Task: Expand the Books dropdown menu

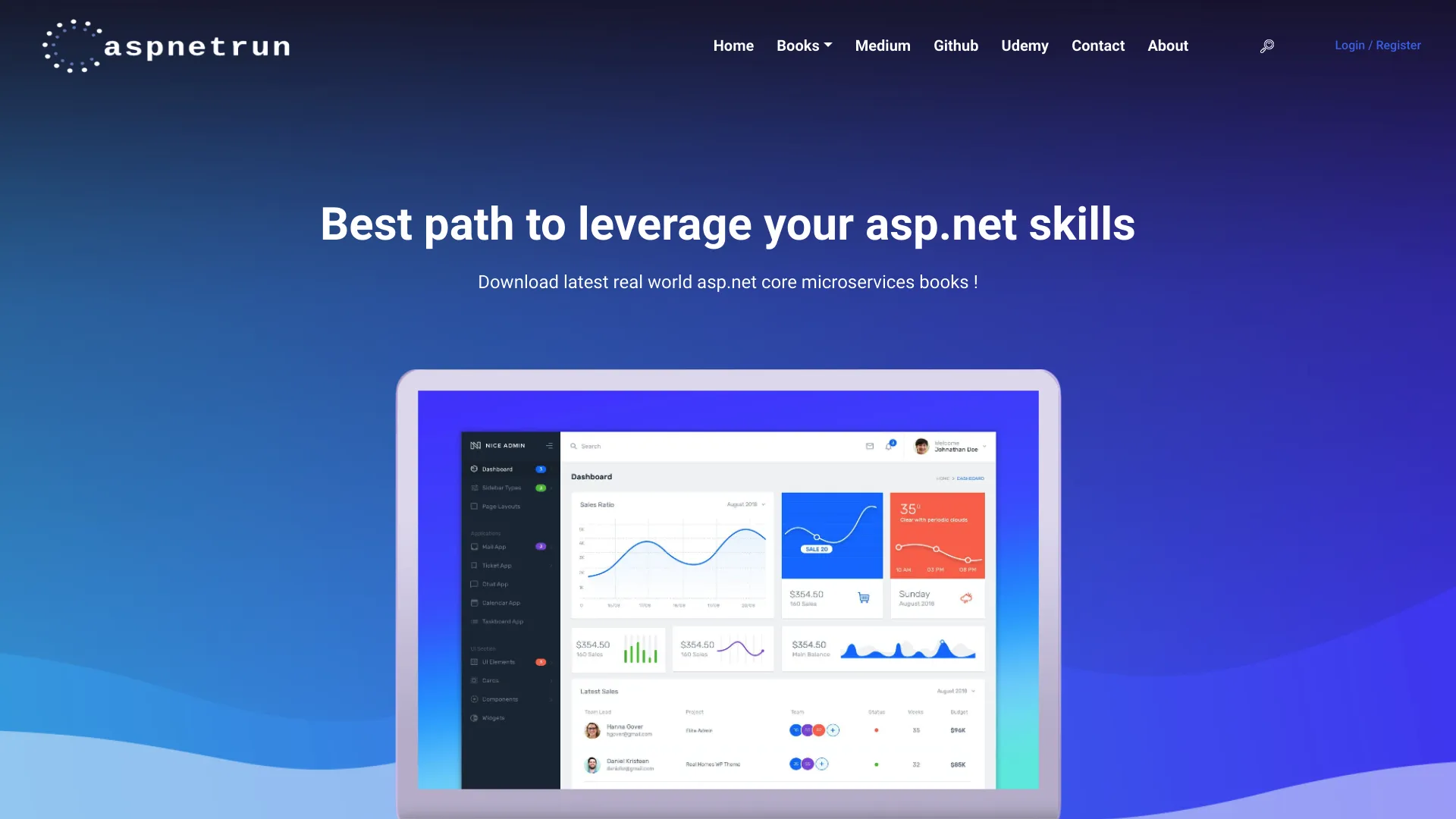Action: [804, 45]
